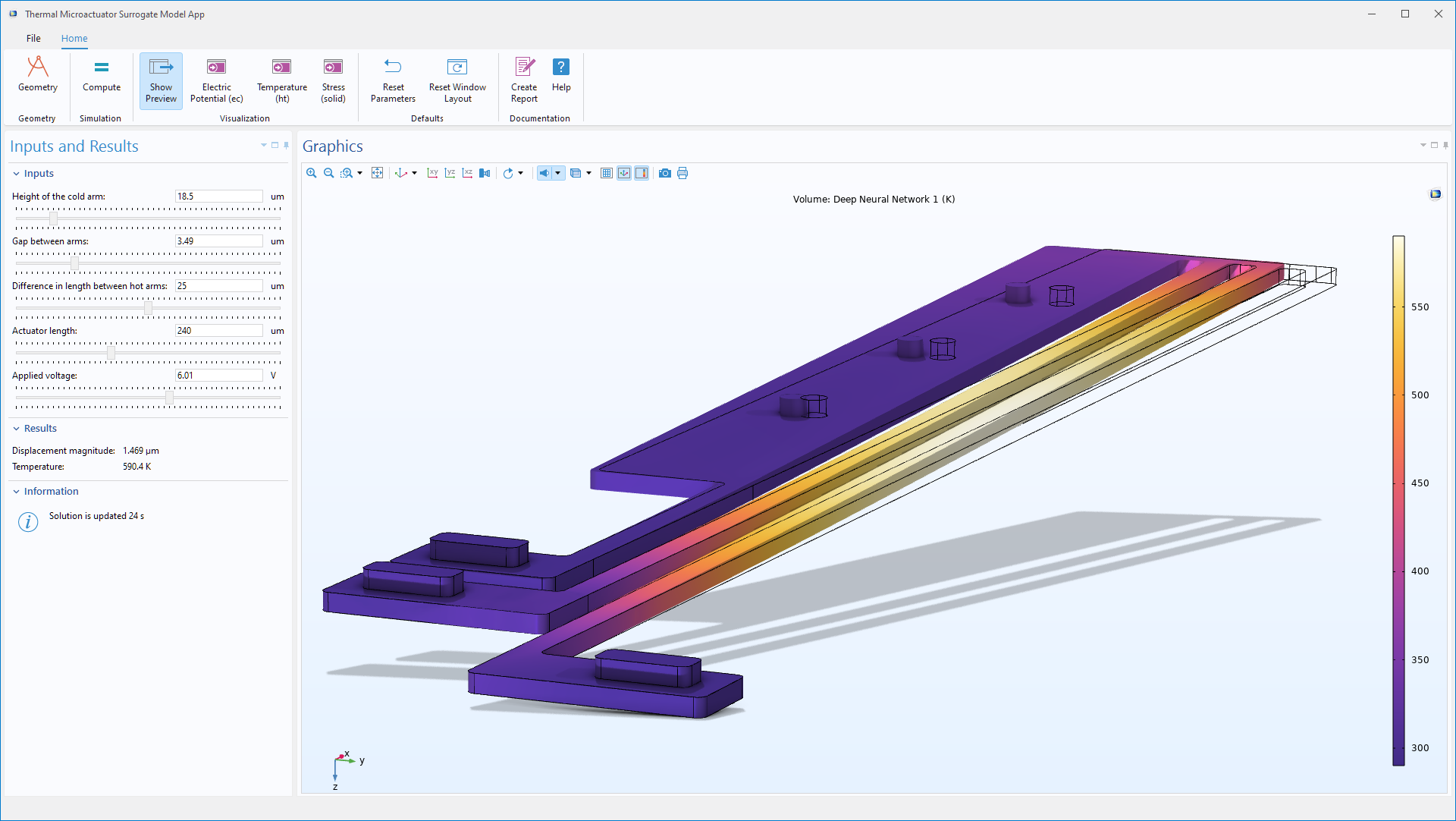Click the Applied voltage slider handle
This screenshot has width=1456, height=821.
tap(169, 398)
